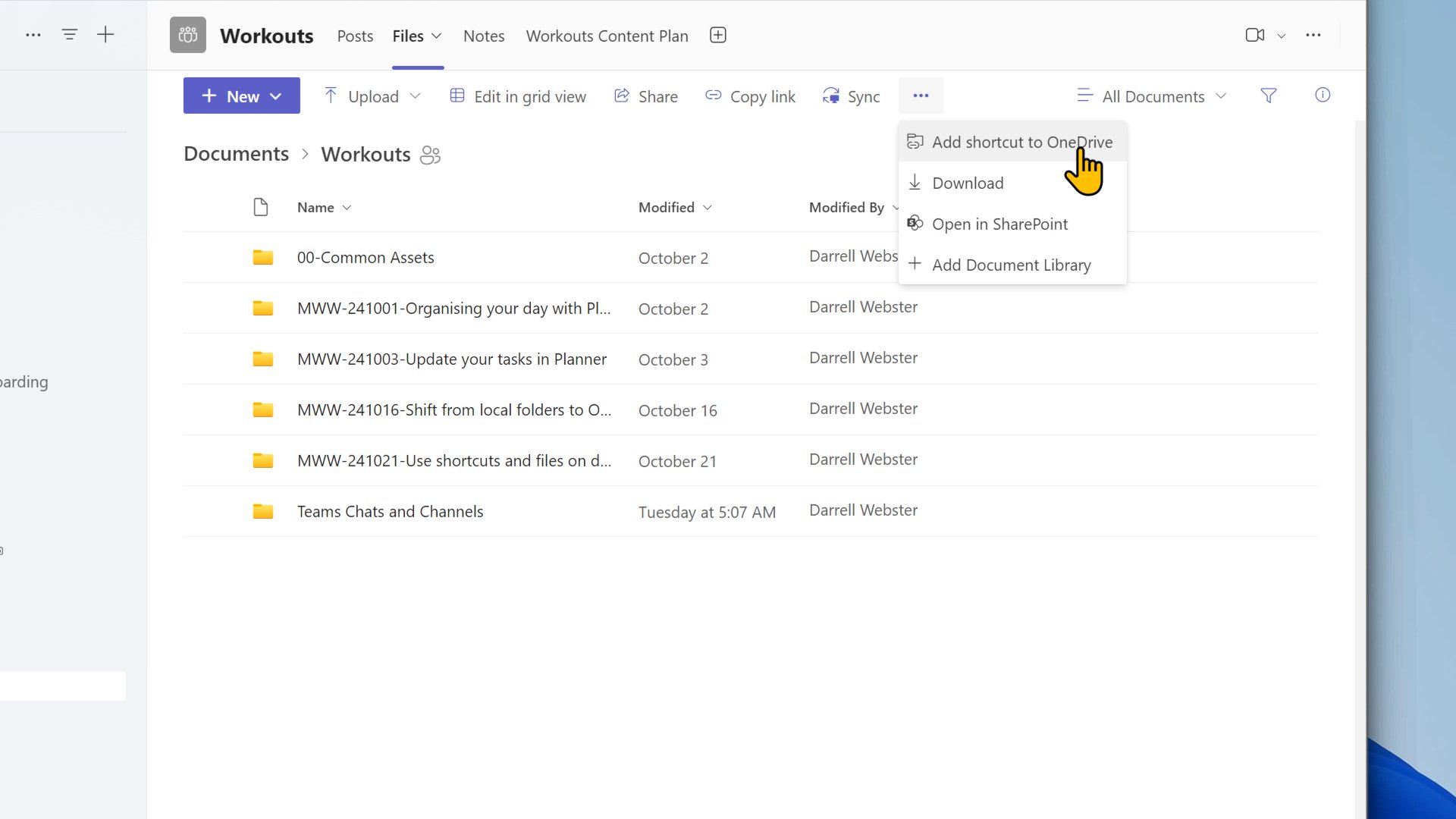Expand the All Documents view dropdown

click(x=1220, y=96)
